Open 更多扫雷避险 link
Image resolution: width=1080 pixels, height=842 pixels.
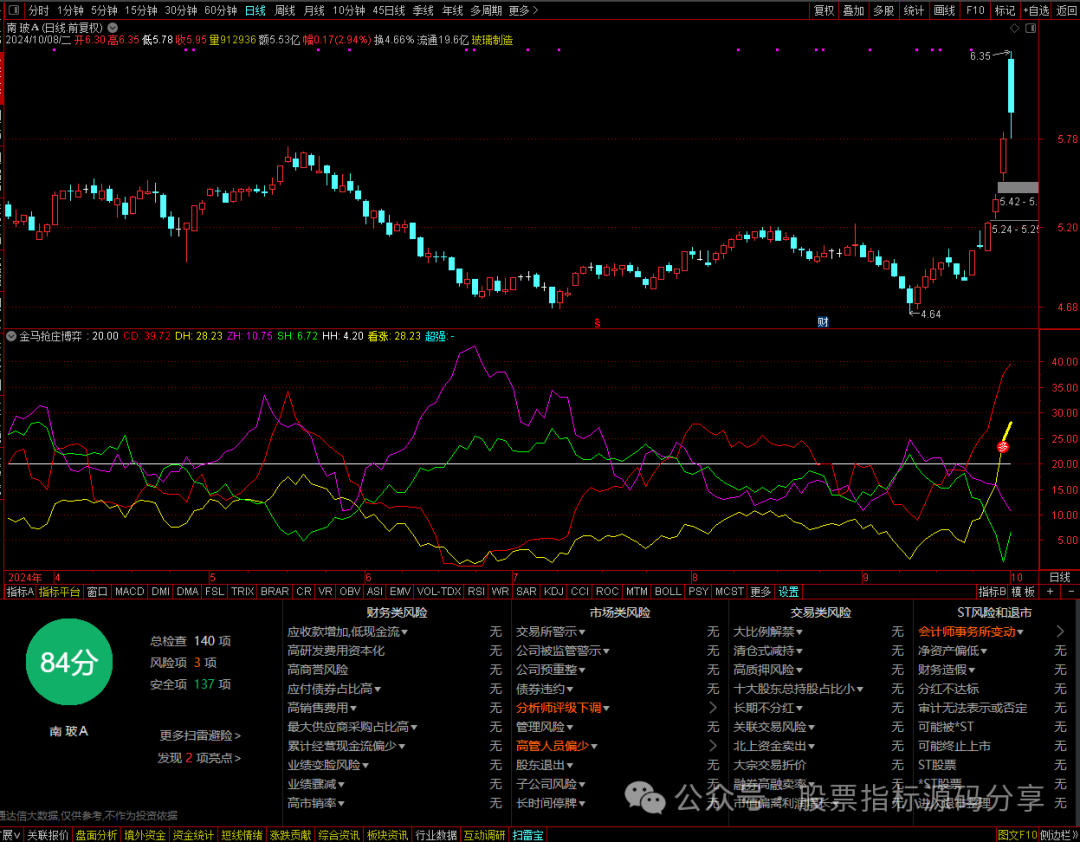[x=200, y=735]
